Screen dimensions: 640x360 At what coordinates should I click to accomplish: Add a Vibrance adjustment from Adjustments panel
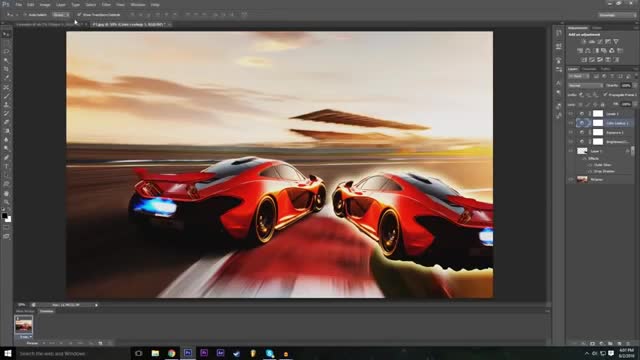point(616,42)
